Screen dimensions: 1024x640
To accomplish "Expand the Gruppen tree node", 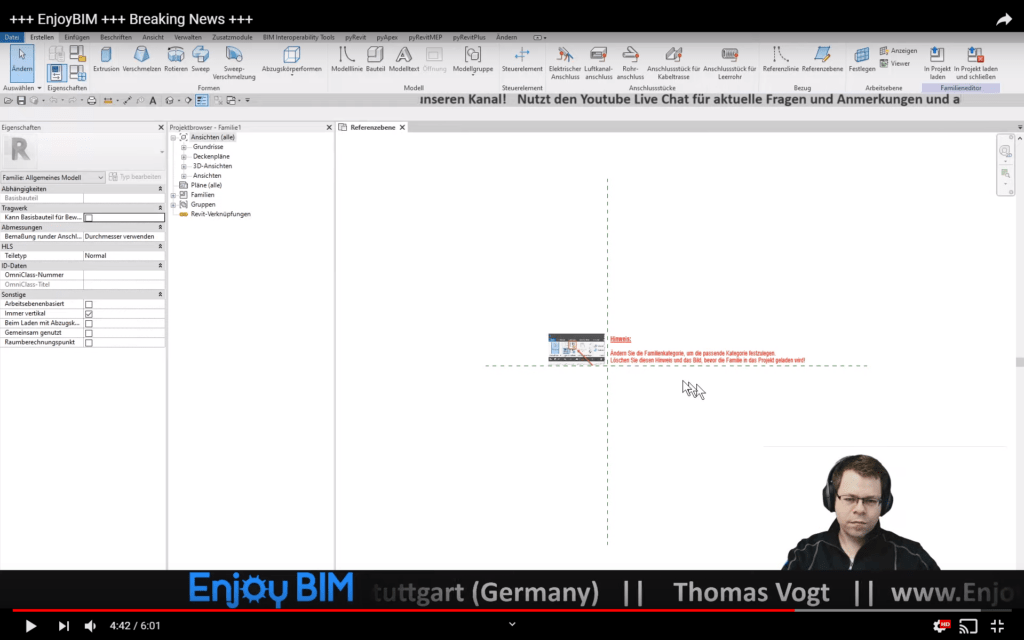I will point(173,204).
